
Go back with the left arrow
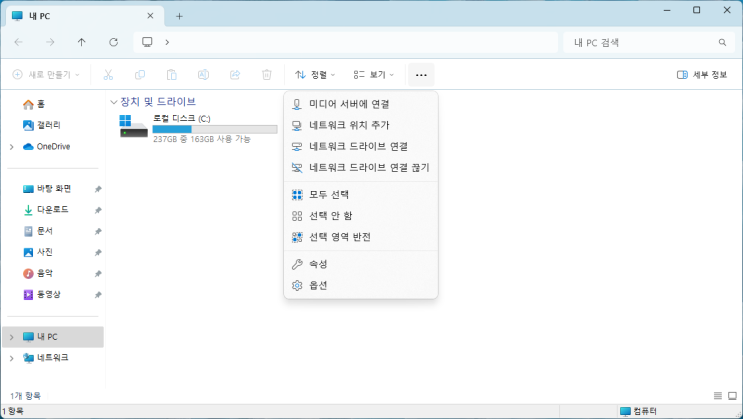(18, 42)
